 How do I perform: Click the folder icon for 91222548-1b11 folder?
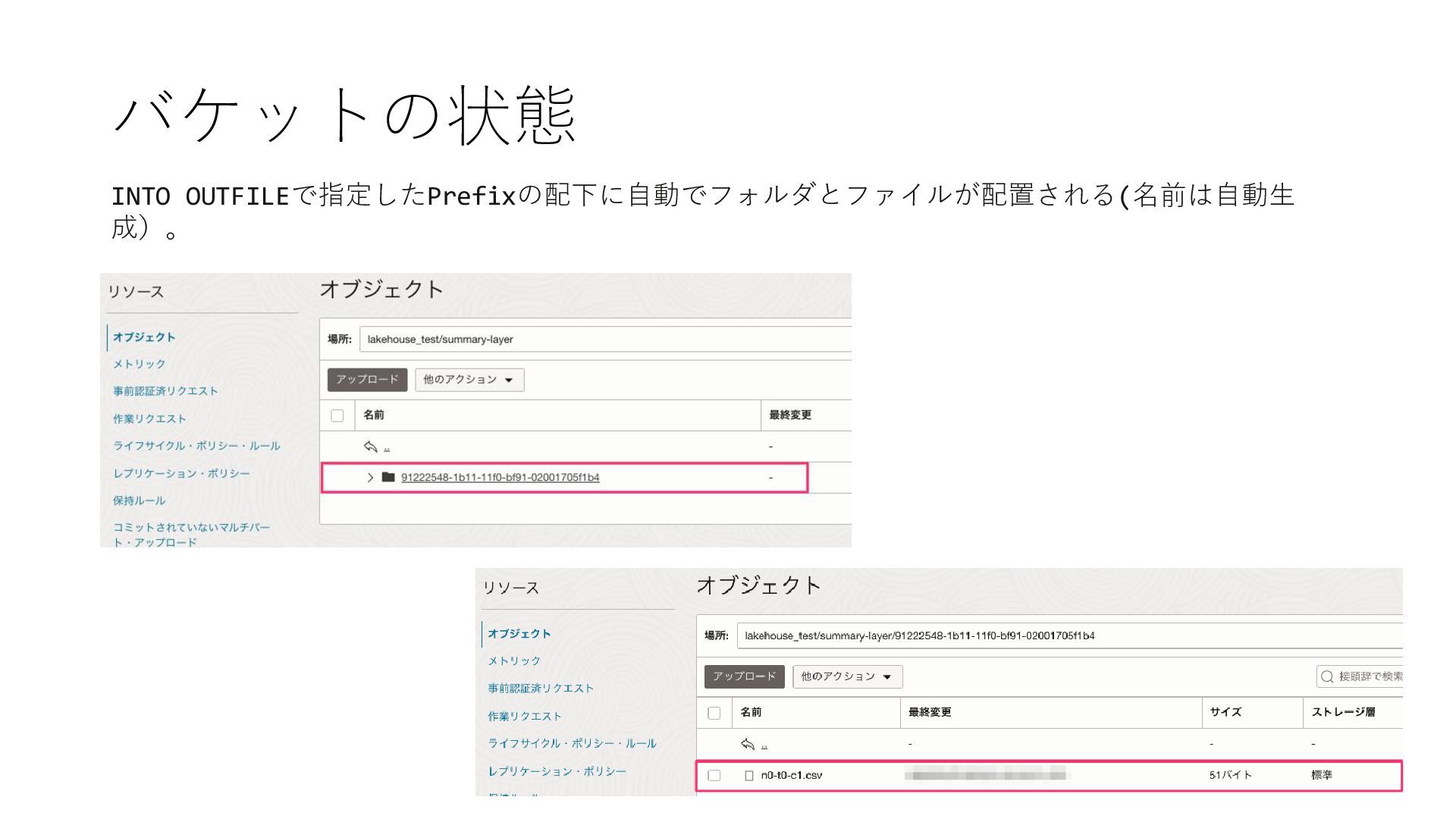tap(388, 477)
